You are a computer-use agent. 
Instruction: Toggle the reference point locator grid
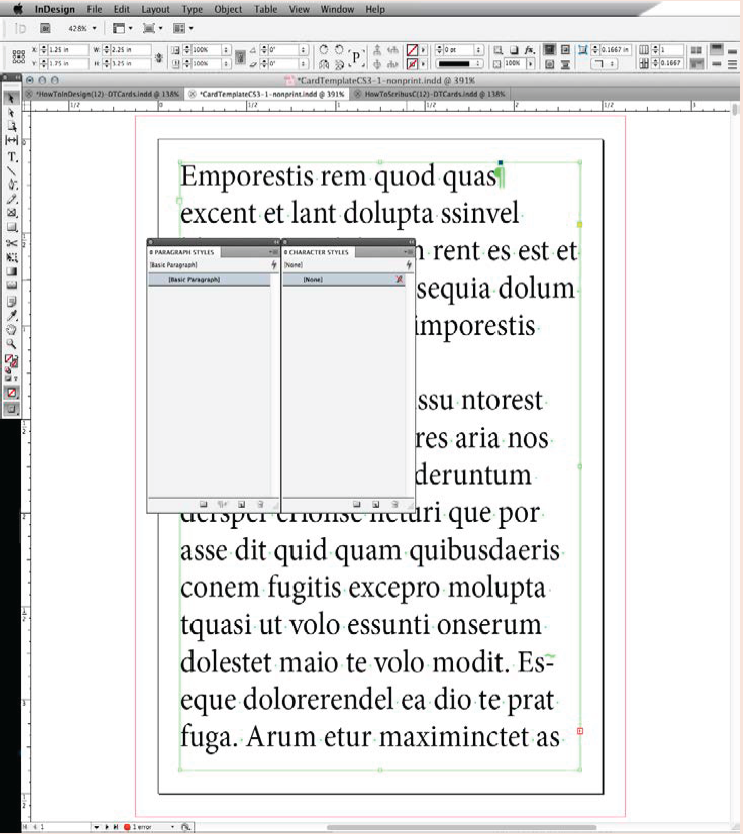coord(19,56)
